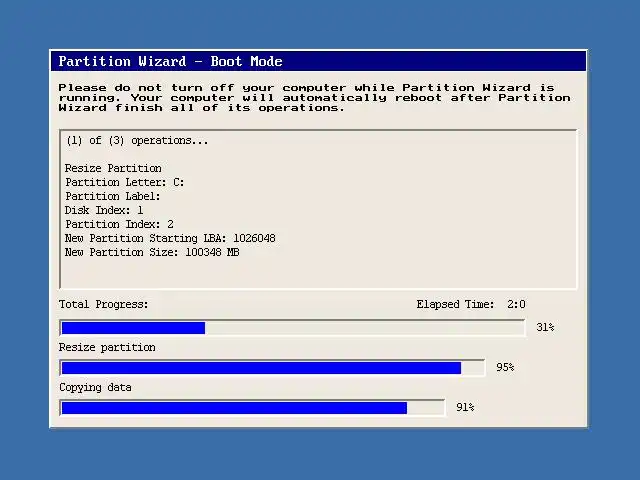
Task: Click the 31% total progress value
Action: pos(545,327)
